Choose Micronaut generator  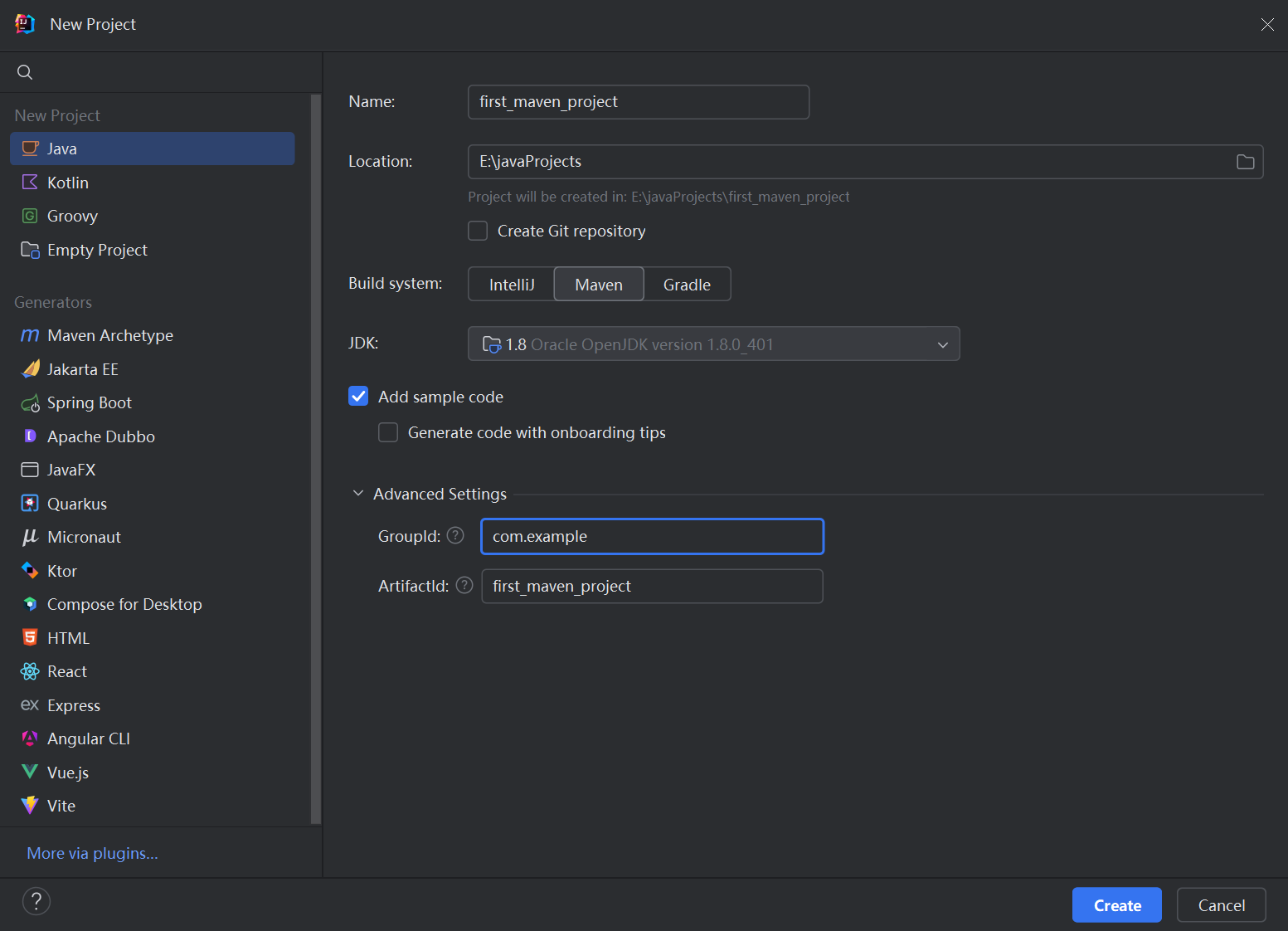coord(153,537)
